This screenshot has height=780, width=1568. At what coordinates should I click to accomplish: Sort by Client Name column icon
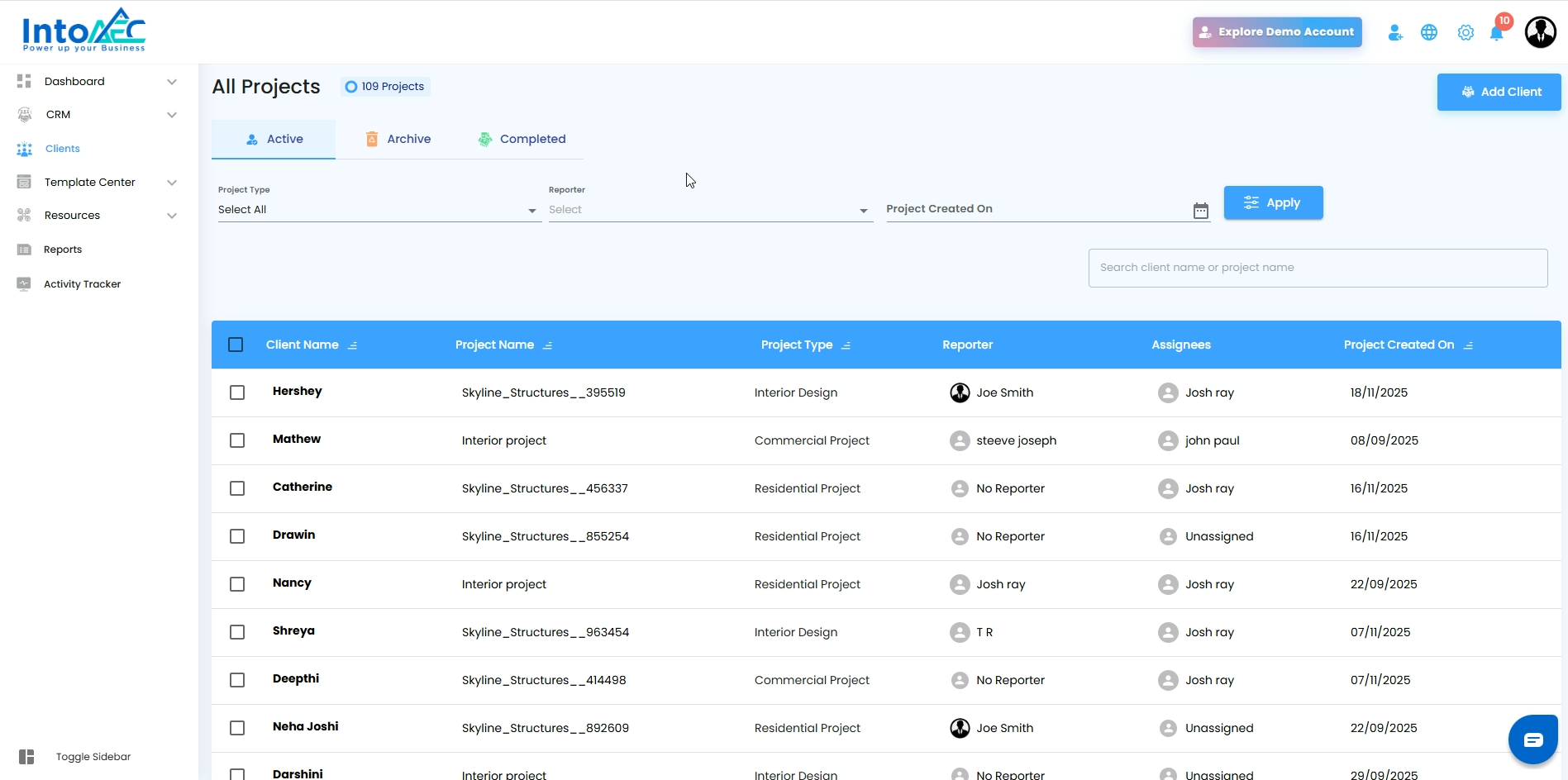(x=353, y=345)
